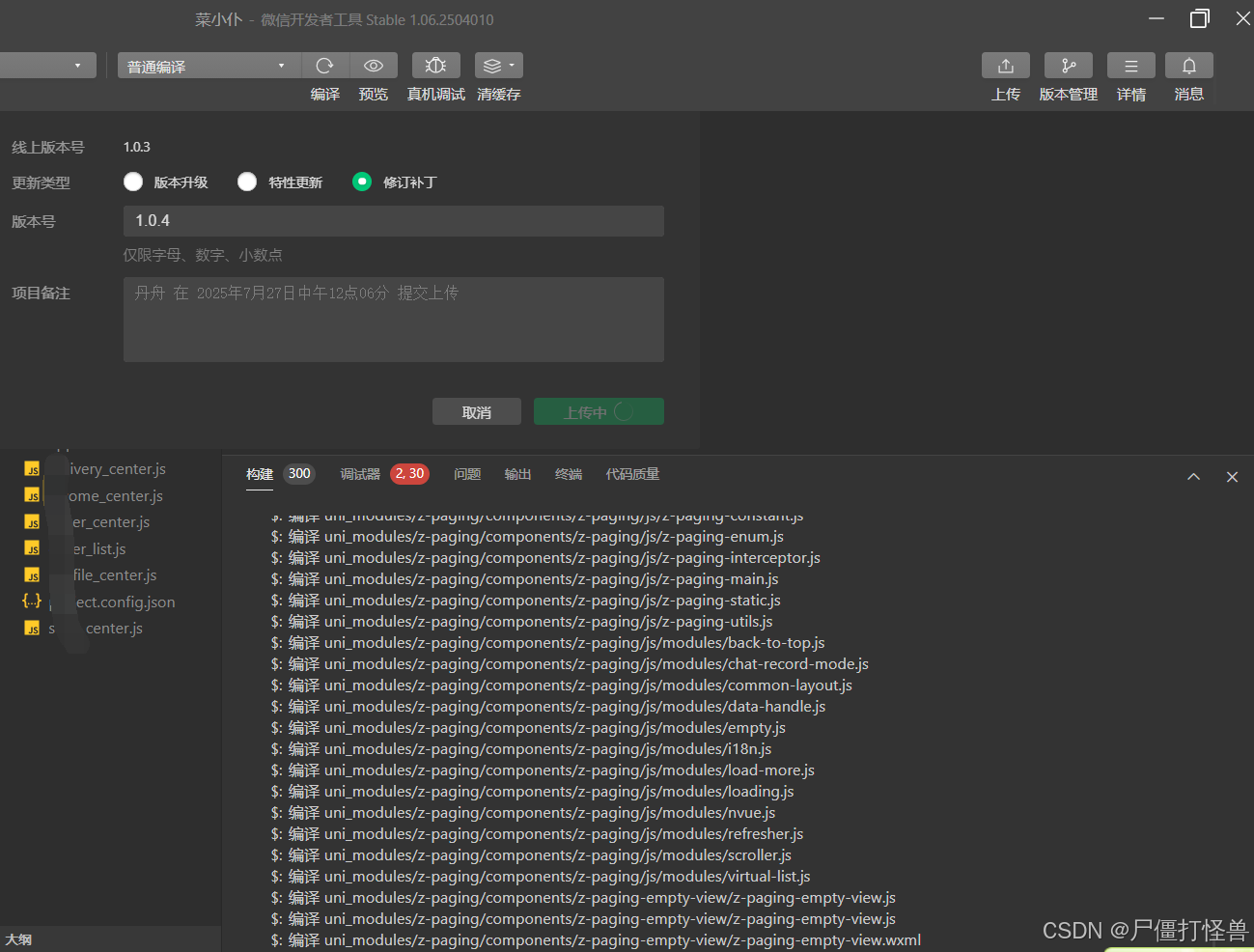Click the 项目备注 remarks text area
The height and width of the screenshot is (952, 1254).
click(x=394, y=320)
